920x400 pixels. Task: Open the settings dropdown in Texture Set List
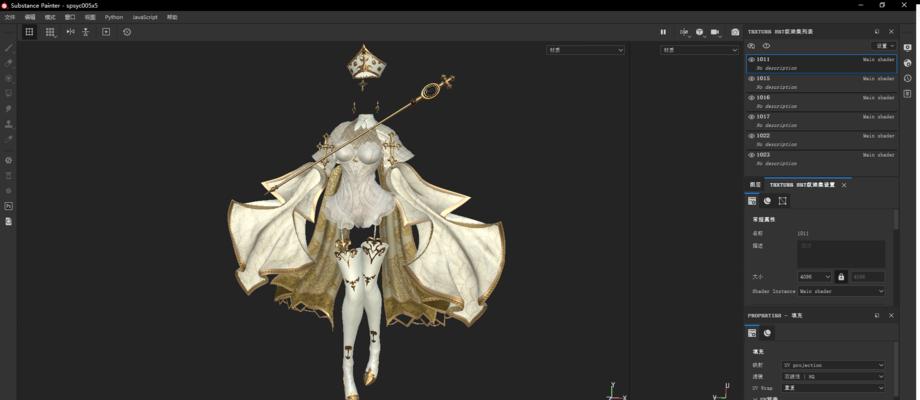click(x=884, y=46)
